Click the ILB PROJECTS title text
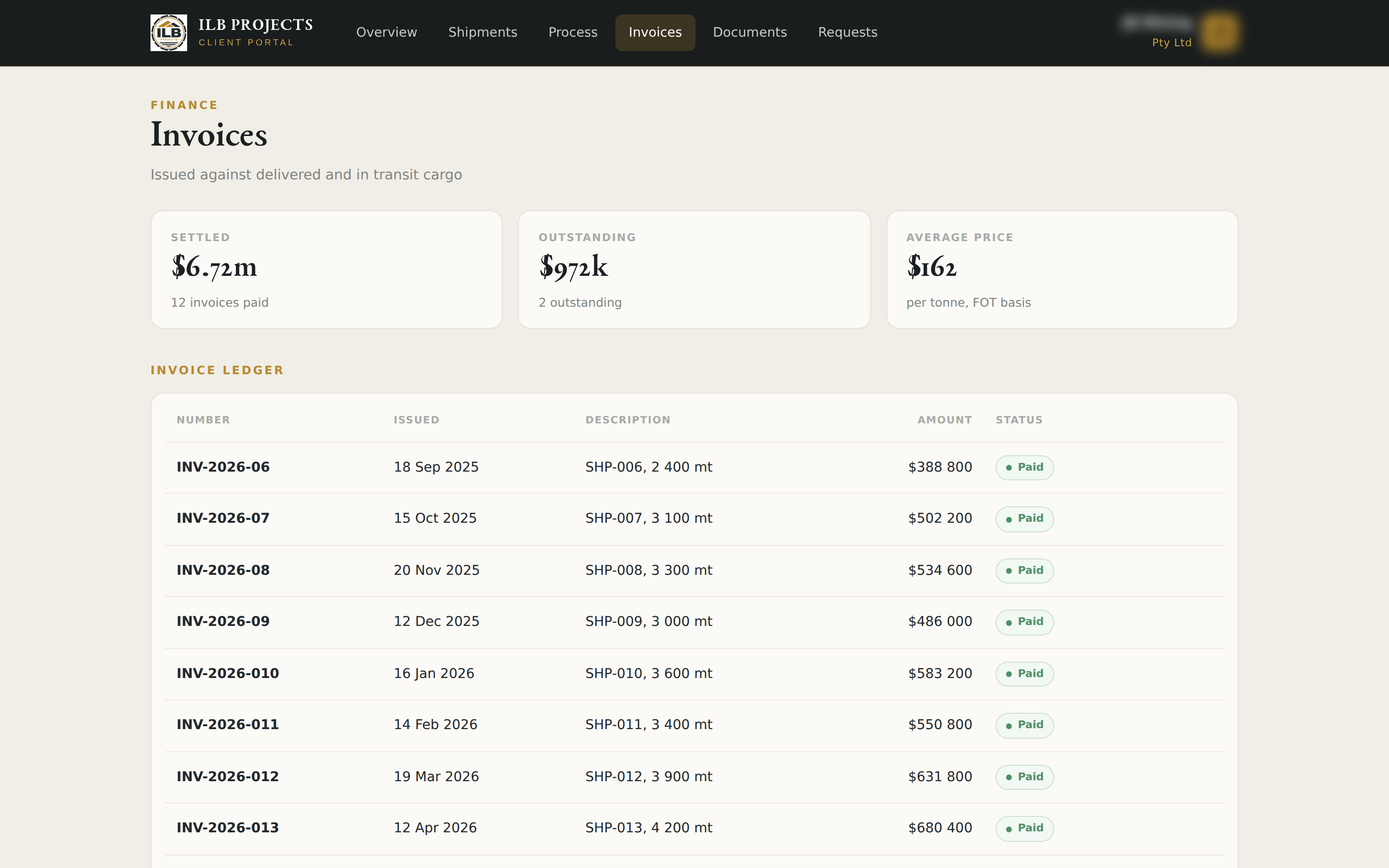This screenshot has width=1389, height=868. click(256, 25)
